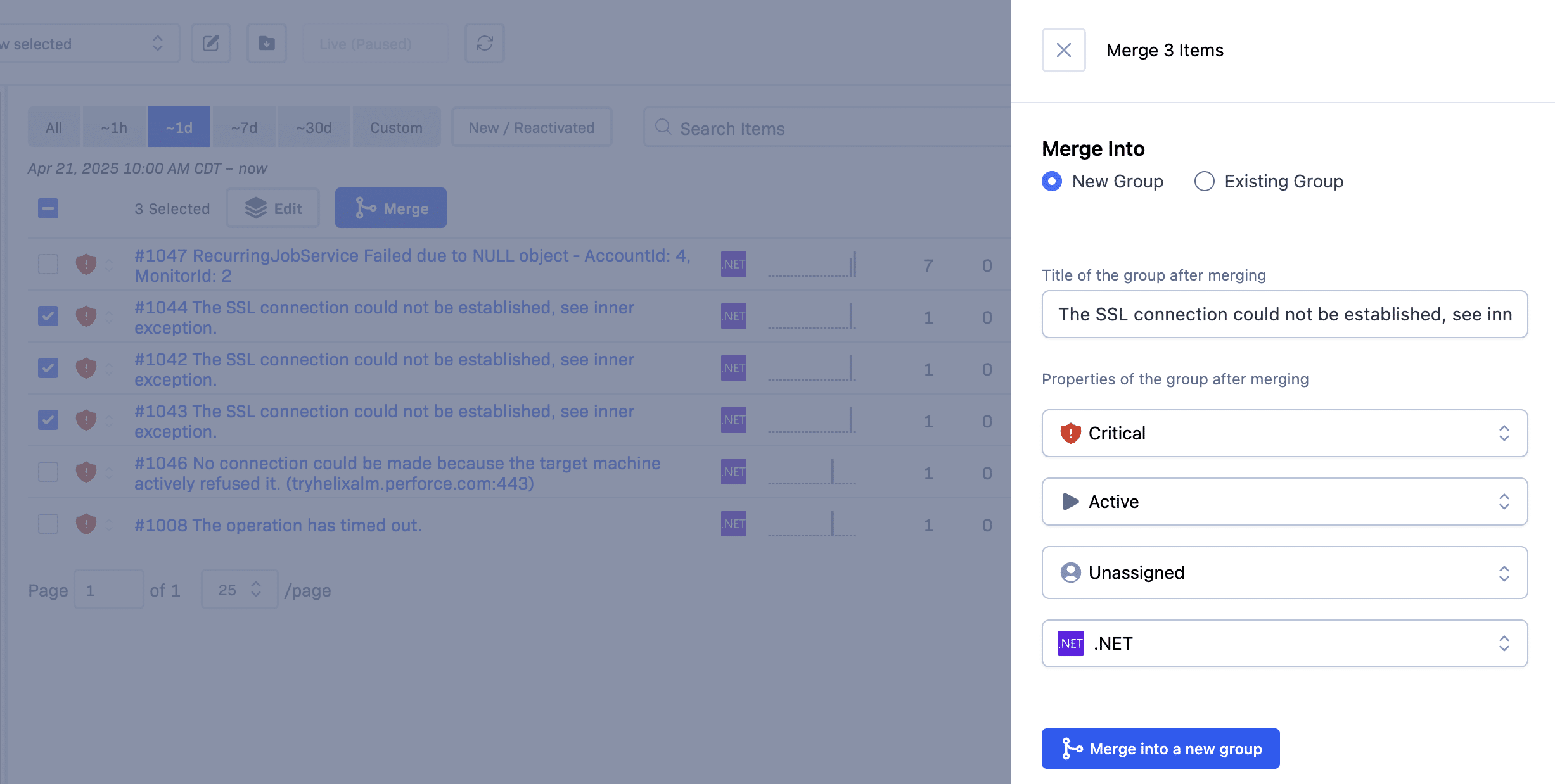Screen dimensions: 1555x784
Task: Click the edit pencil icon in toolbar
Action: [x=211, y=44]
